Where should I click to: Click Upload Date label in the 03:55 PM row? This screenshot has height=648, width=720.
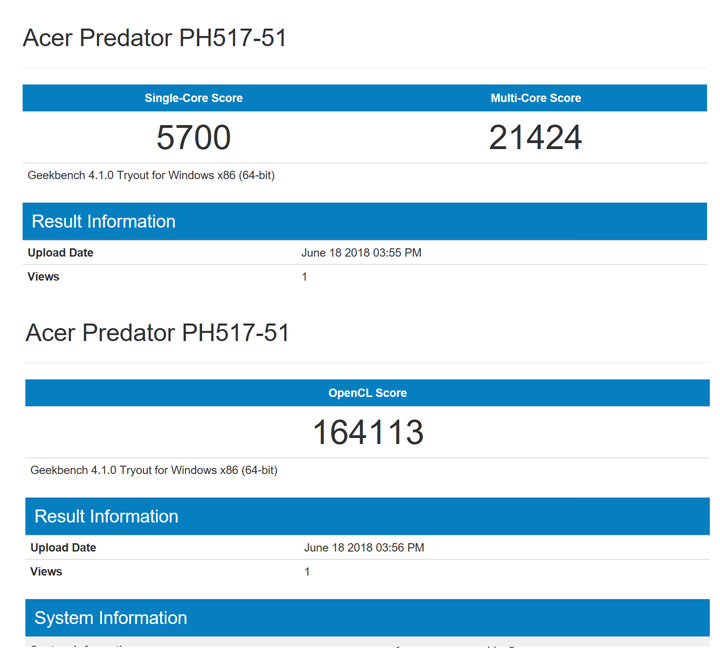pyautogui.click(x=61, y=253)
